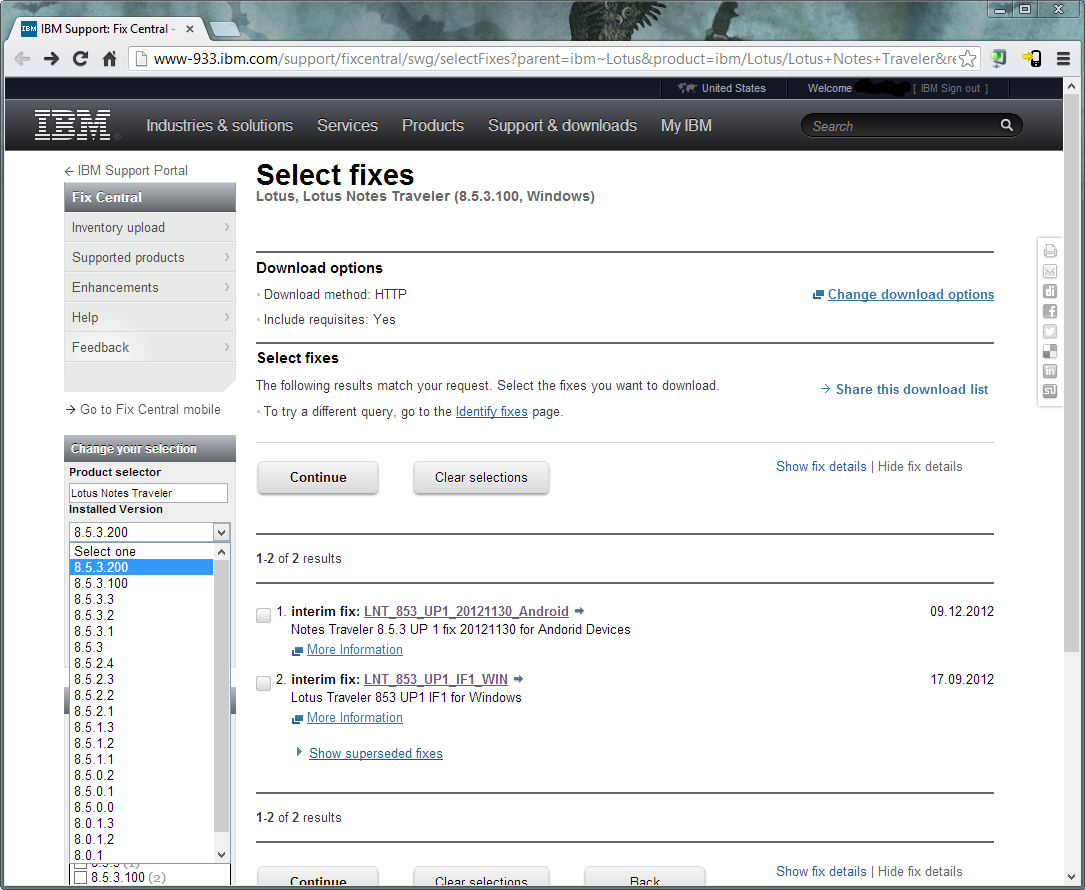Tick the 8.5.3.100 filter checkbox

[x=80, y=878]
